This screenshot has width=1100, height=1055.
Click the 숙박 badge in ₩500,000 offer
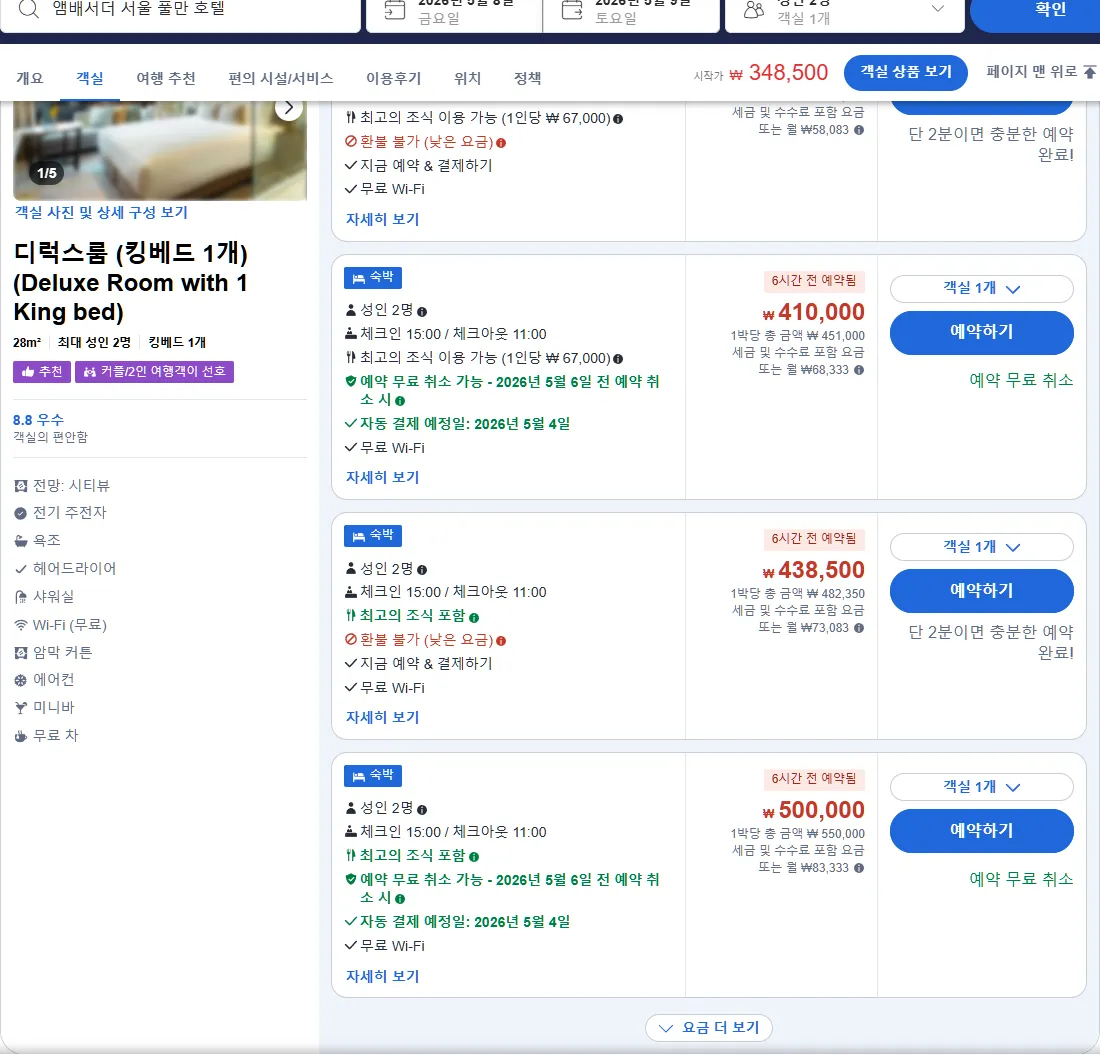[x=373, y=776]
